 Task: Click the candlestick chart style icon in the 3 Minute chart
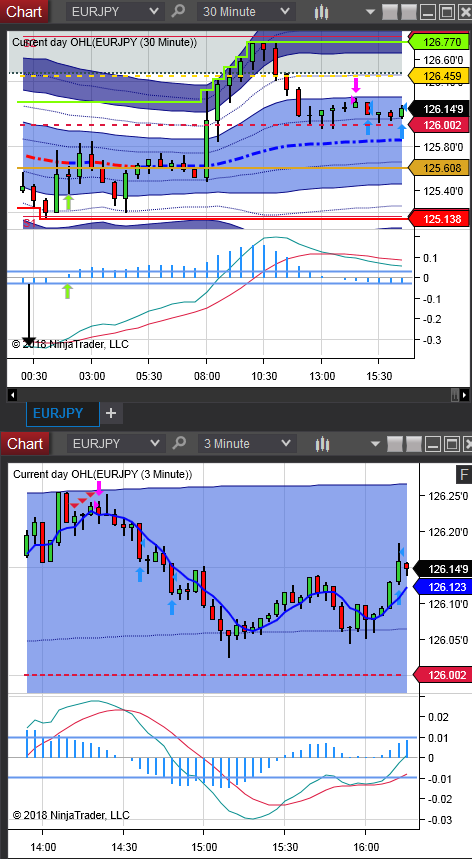(323, 444)
